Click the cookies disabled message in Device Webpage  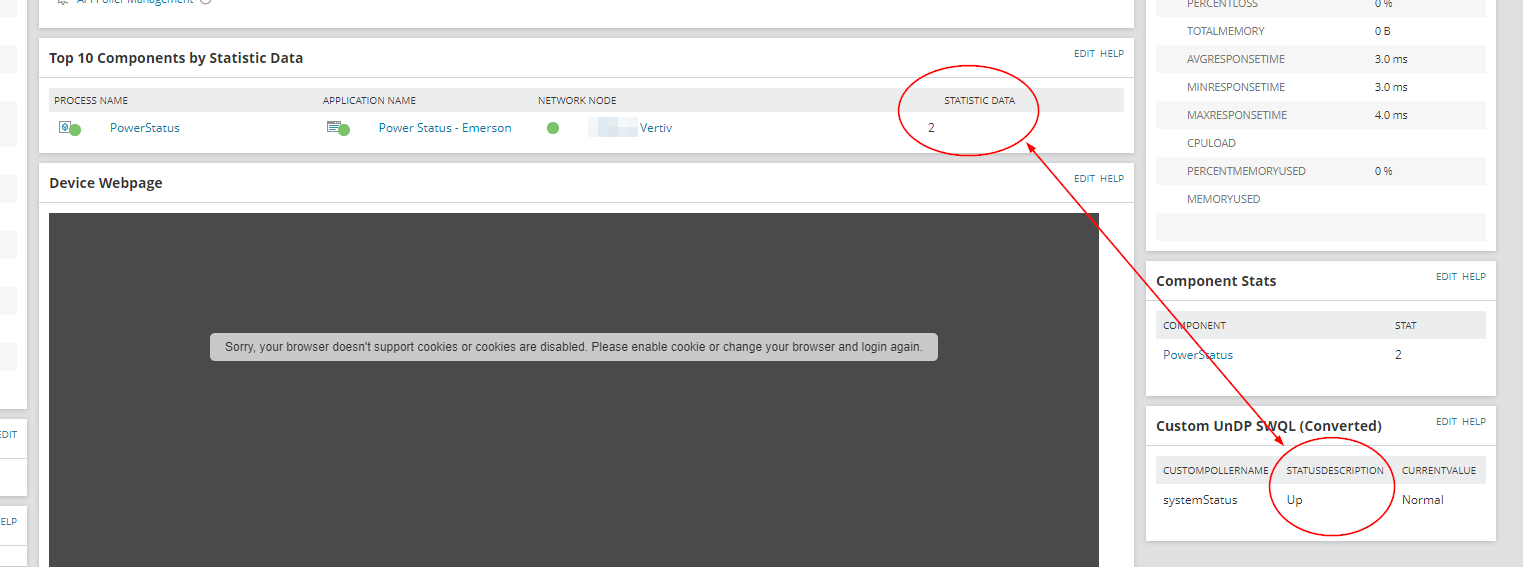coord(574,347)
